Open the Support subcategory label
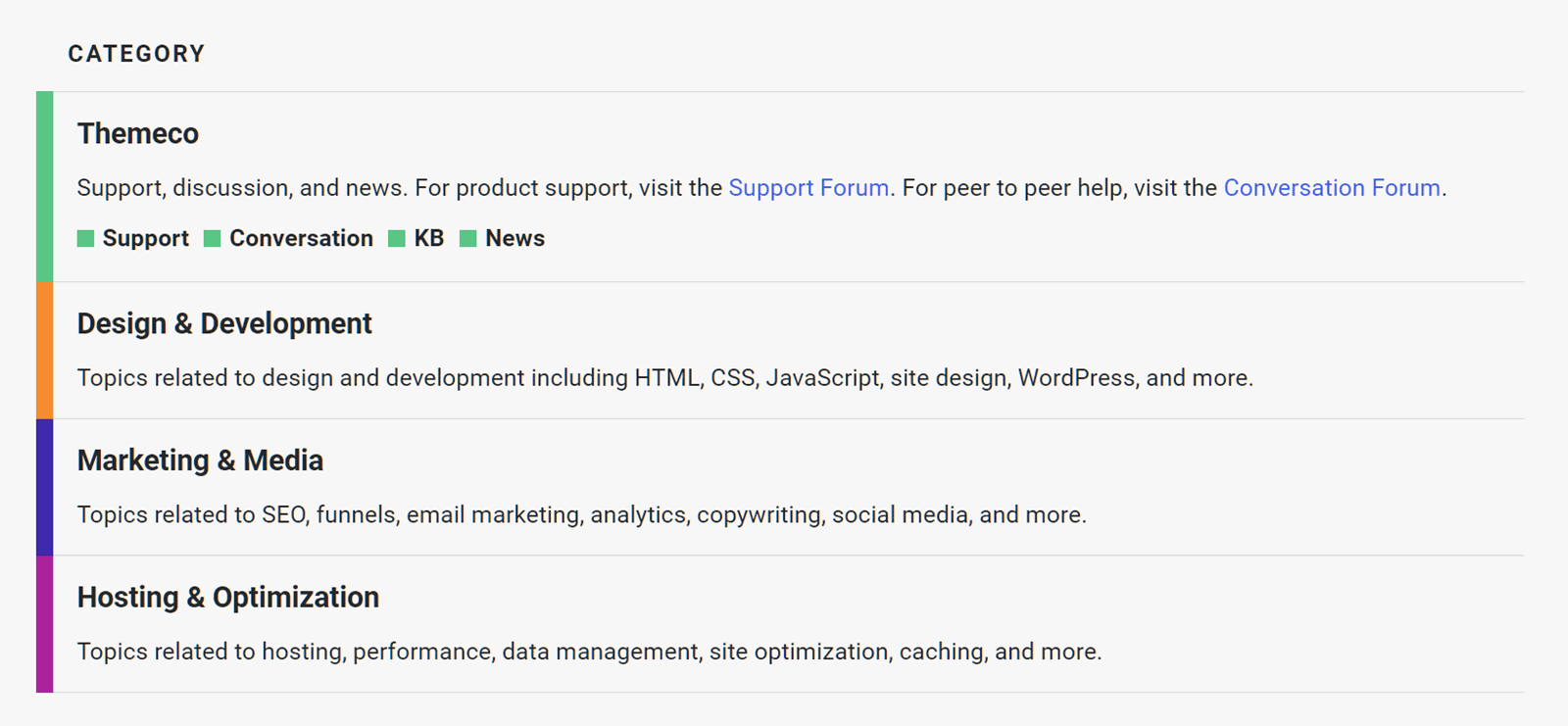Viewport: 1568px width, 726px height. (x=145, y=239)
